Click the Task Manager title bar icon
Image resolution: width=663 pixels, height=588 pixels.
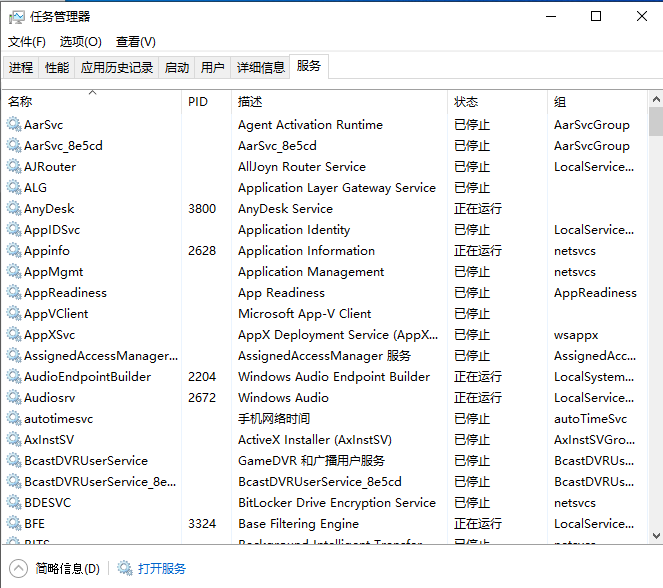tap(17, 17)
